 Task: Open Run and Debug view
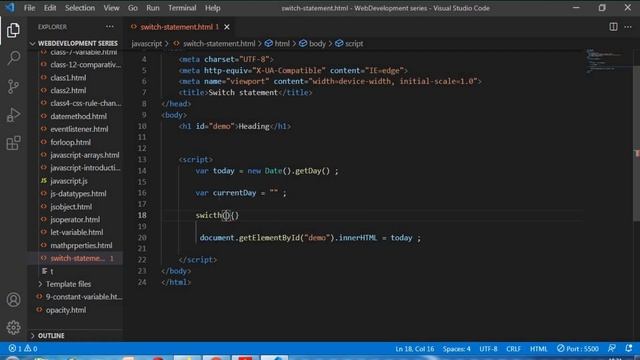(x=13, y=115)
